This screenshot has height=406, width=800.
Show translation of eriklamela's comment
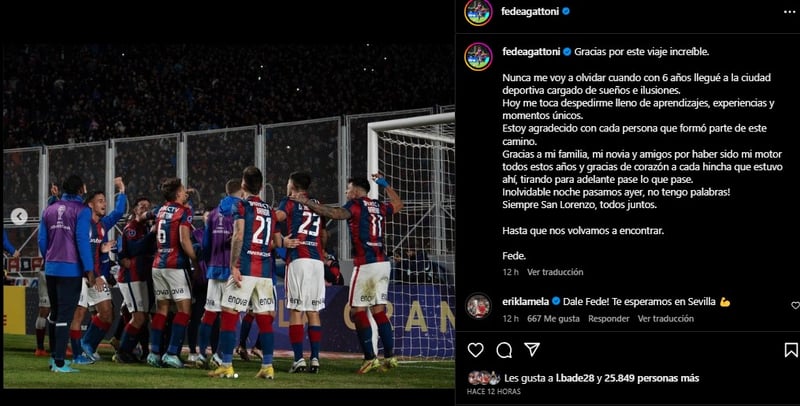pos(665,319)
